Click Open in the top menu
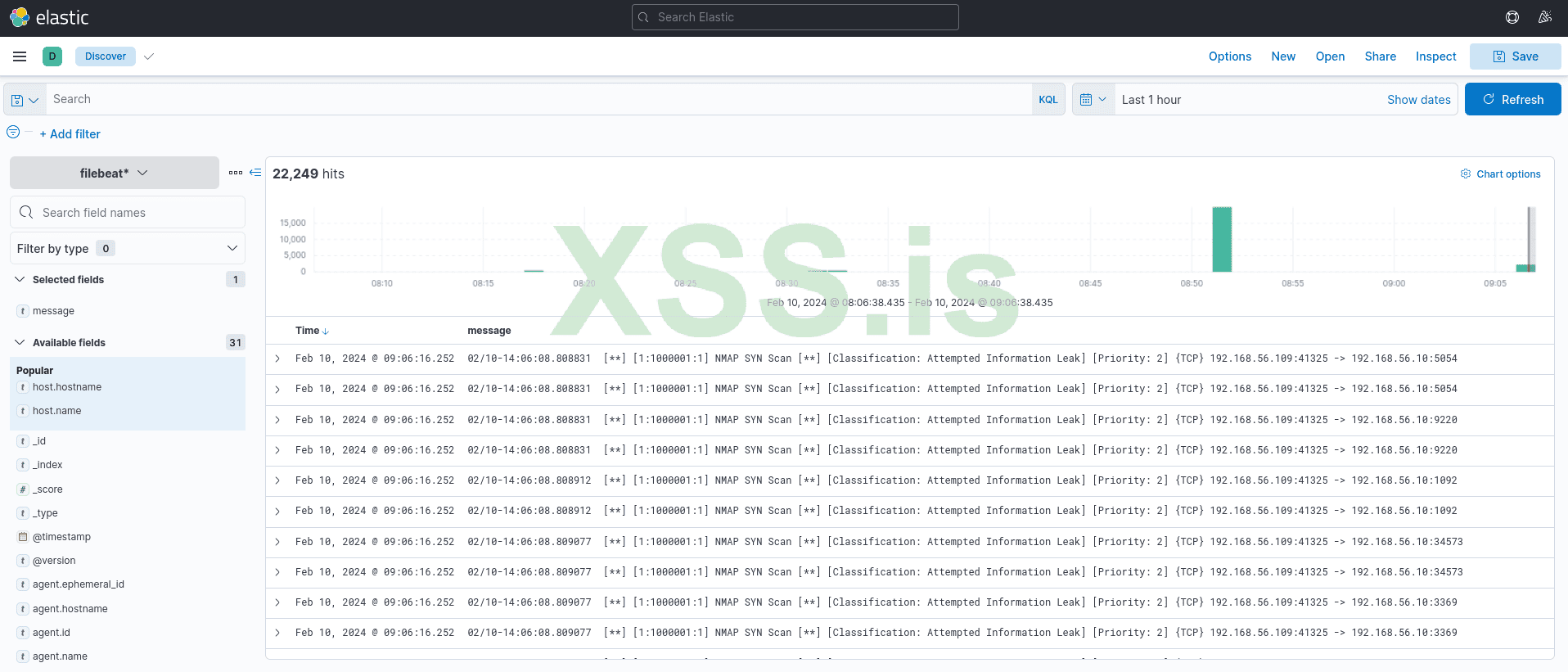1568x672 pixels. coord(1330,56)
